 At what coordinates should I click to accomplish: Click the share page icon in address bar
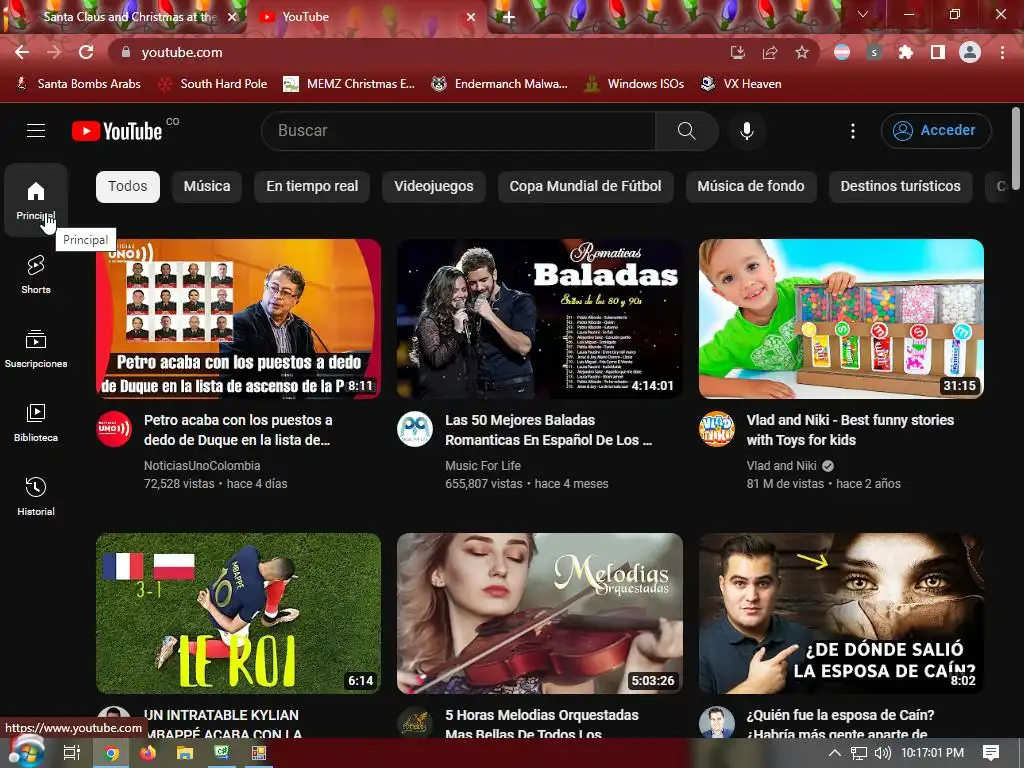point(770,52)
